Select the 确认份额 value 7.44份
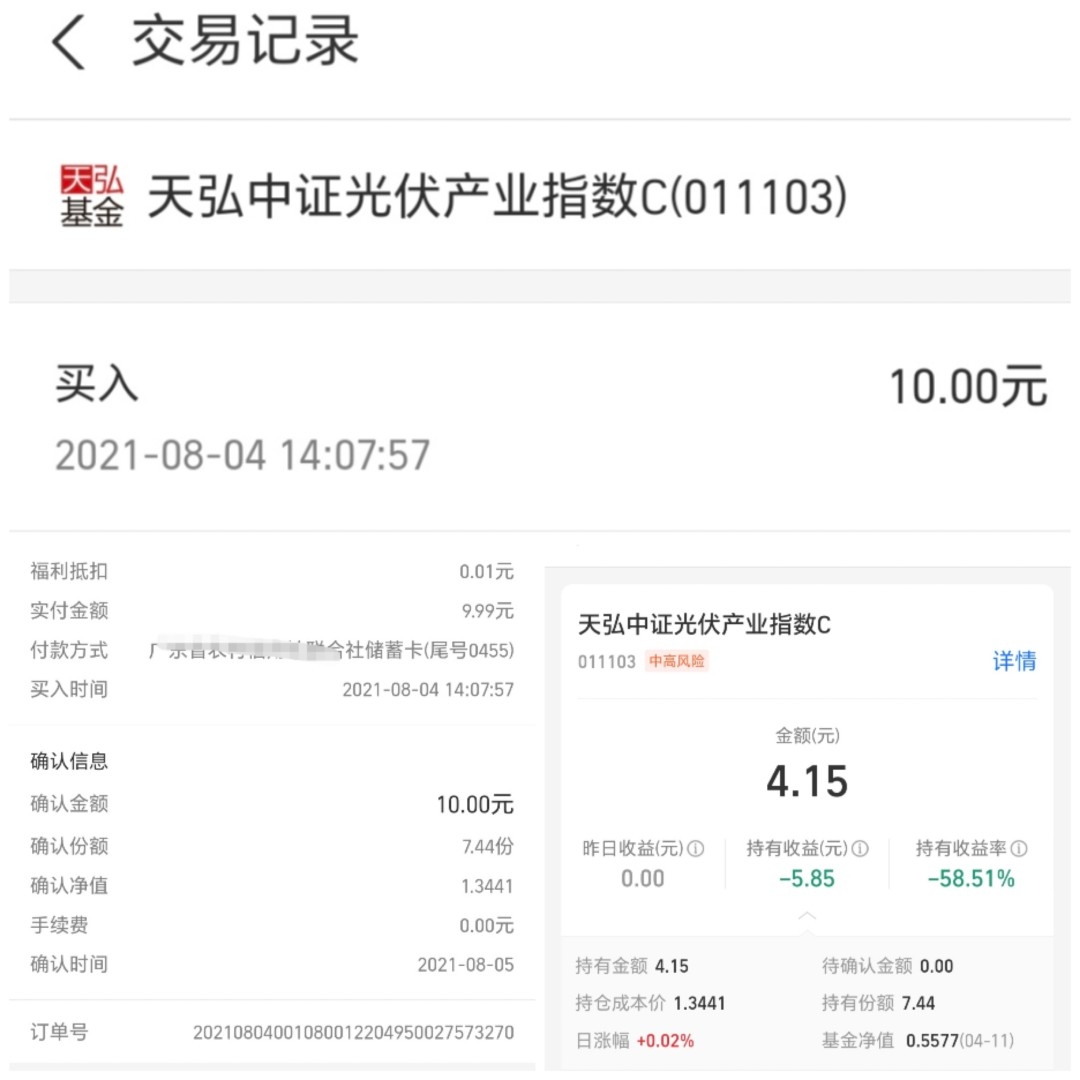 (x=488, y=847)
